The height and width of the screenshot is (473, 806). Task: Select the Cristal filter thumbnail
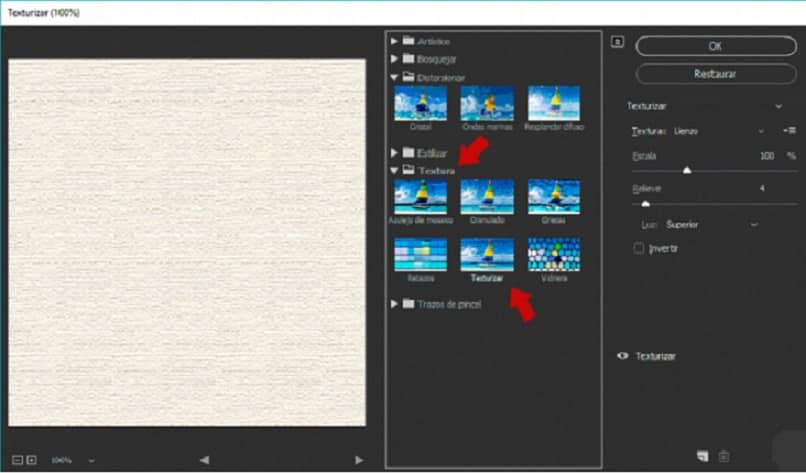[x=420, y=103]
